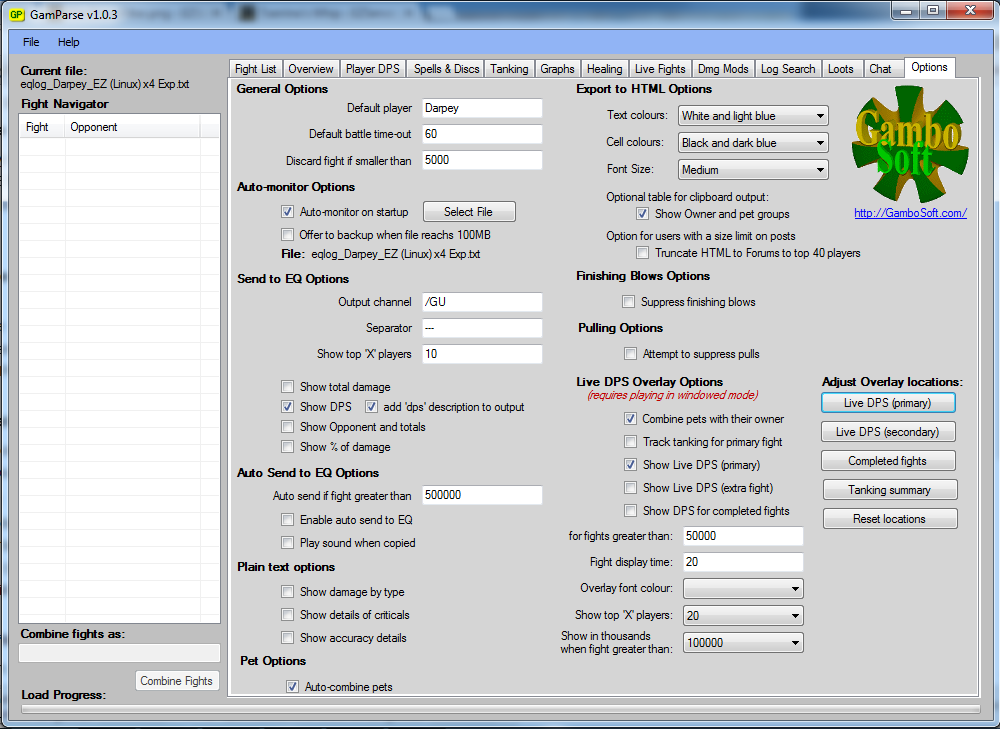
Task: Open the Text colours dropdown
Action: 753,116
